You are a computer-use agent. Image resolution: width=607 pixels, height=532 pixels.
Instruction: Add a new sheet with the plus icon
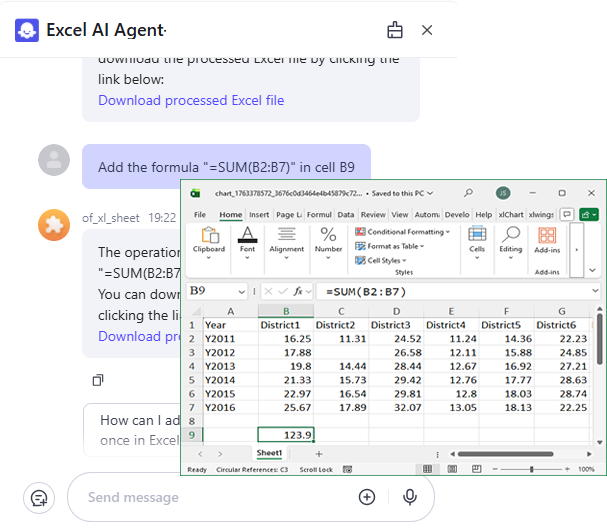319,454
